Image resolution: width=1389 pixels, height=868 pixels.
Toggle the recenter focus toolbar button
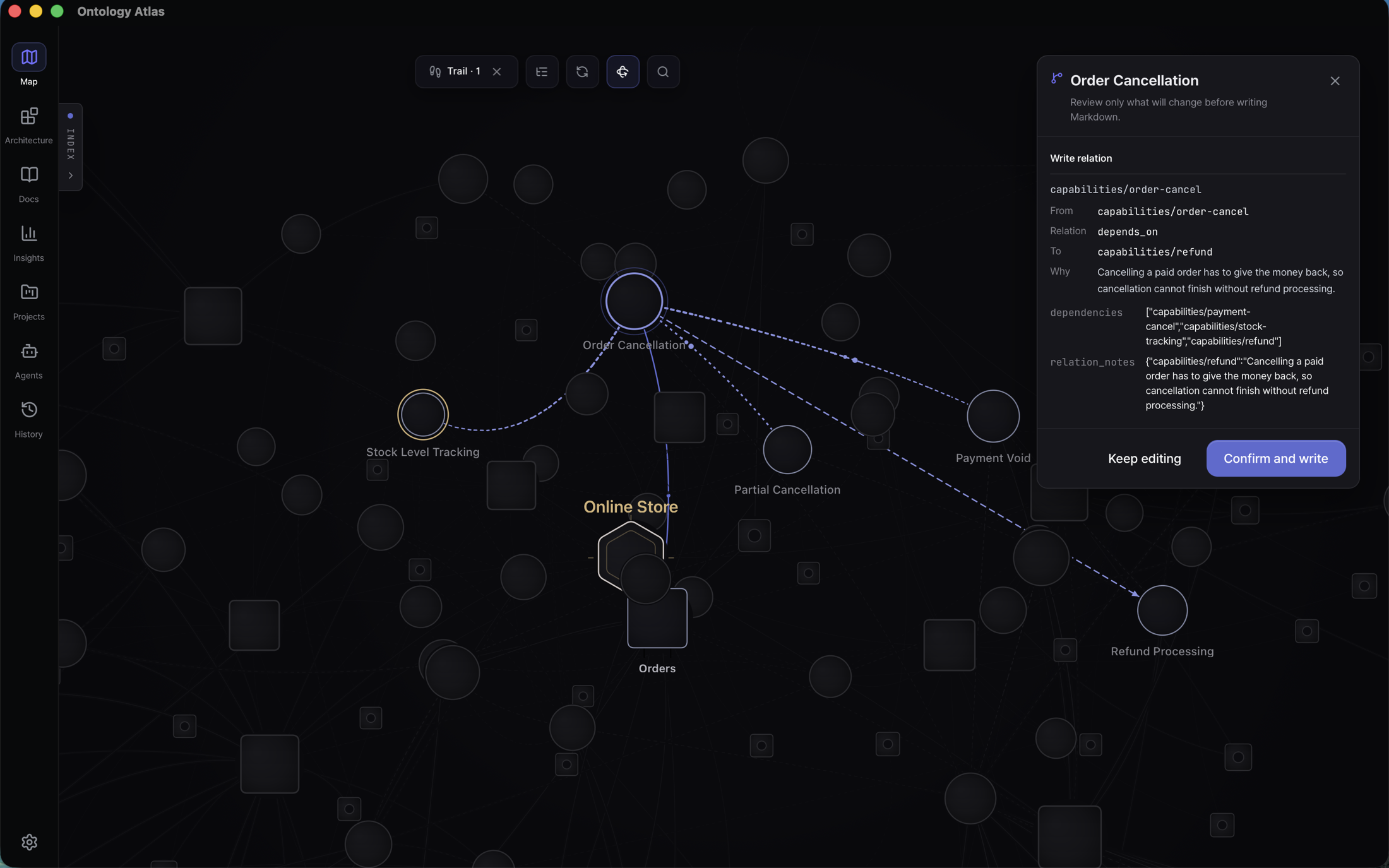[x=623, y=71]
